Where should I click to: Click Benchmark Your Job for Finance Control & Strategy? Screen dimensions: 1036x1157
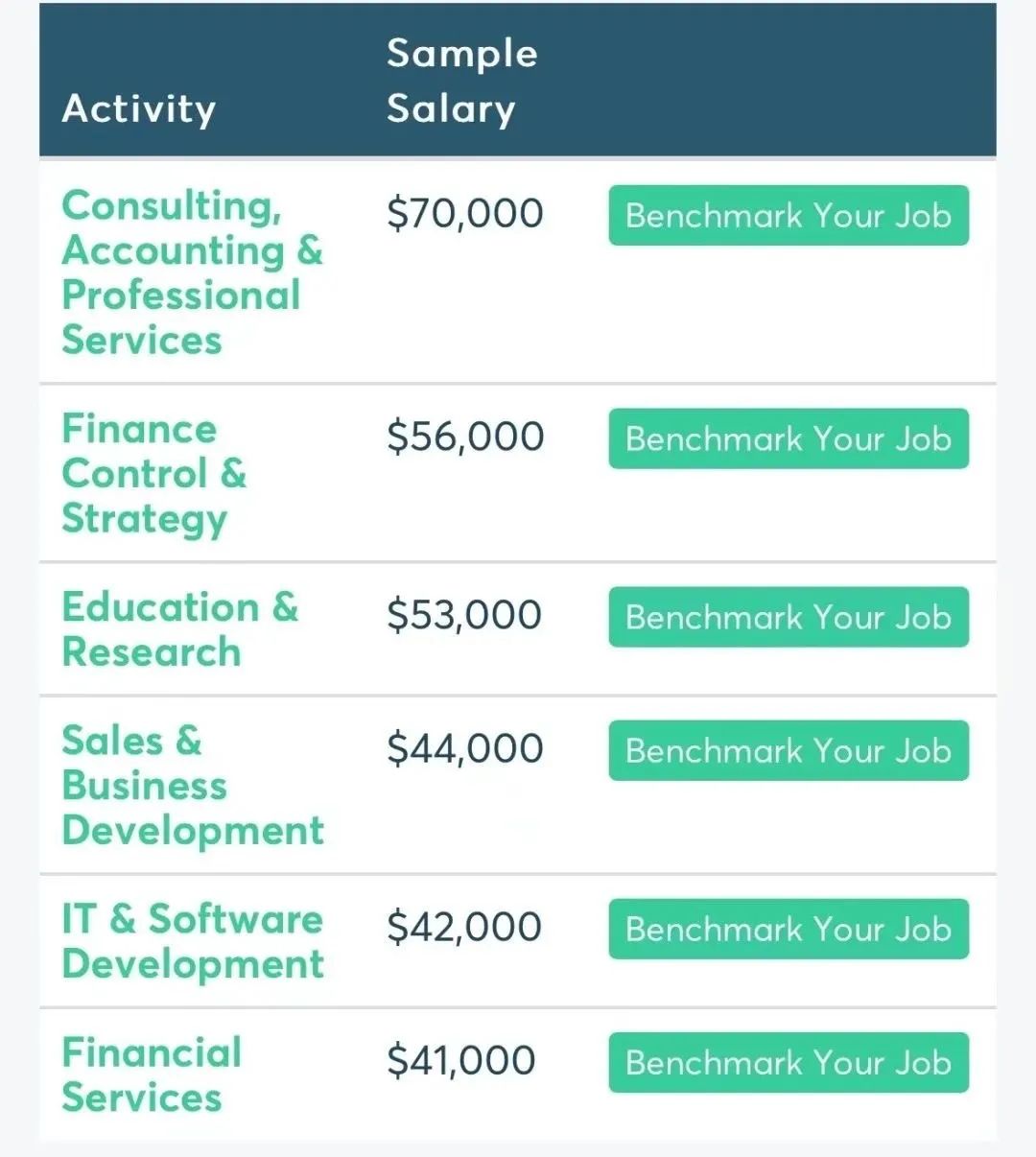(788, 439)
